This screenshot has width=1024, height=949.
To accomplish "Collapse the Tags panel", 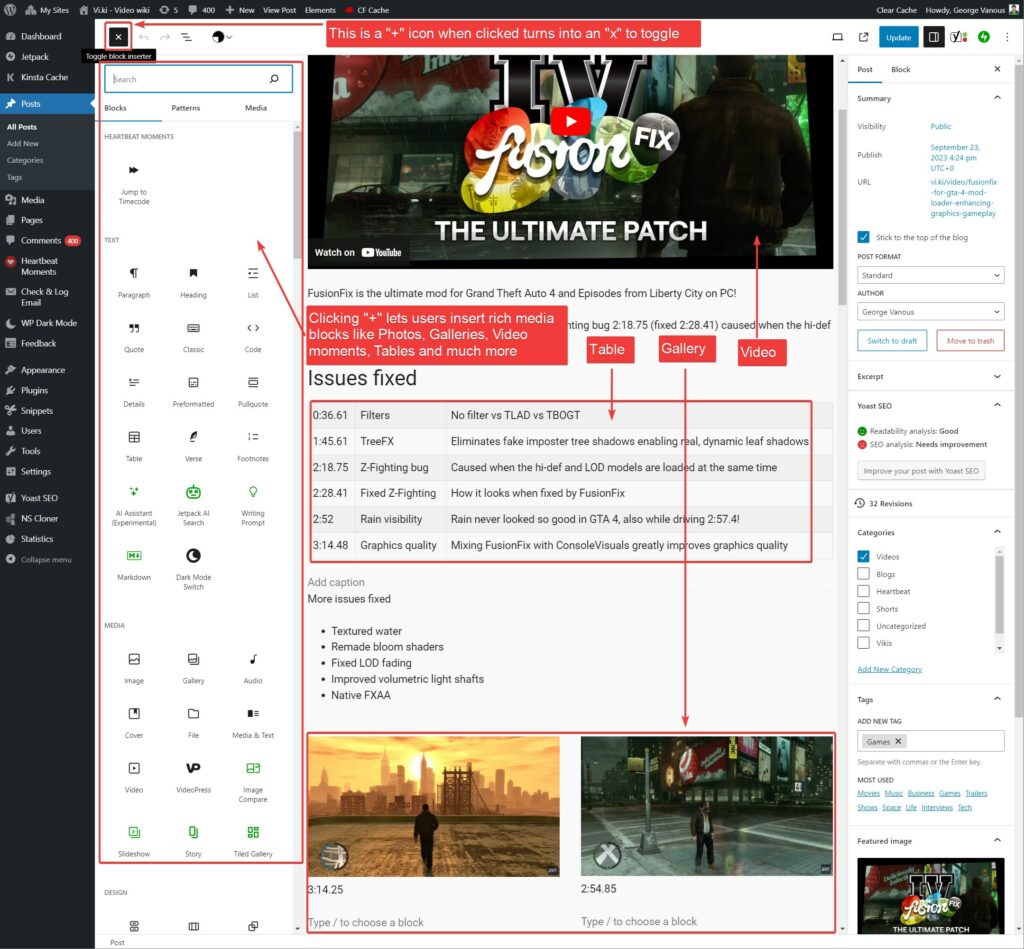I will click(x=997, y=699).
